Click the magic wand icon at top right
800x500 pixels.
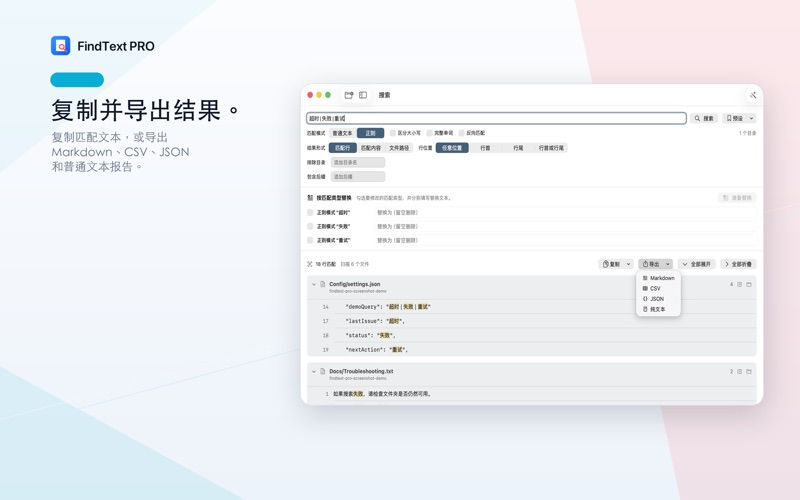pos(753,95)
